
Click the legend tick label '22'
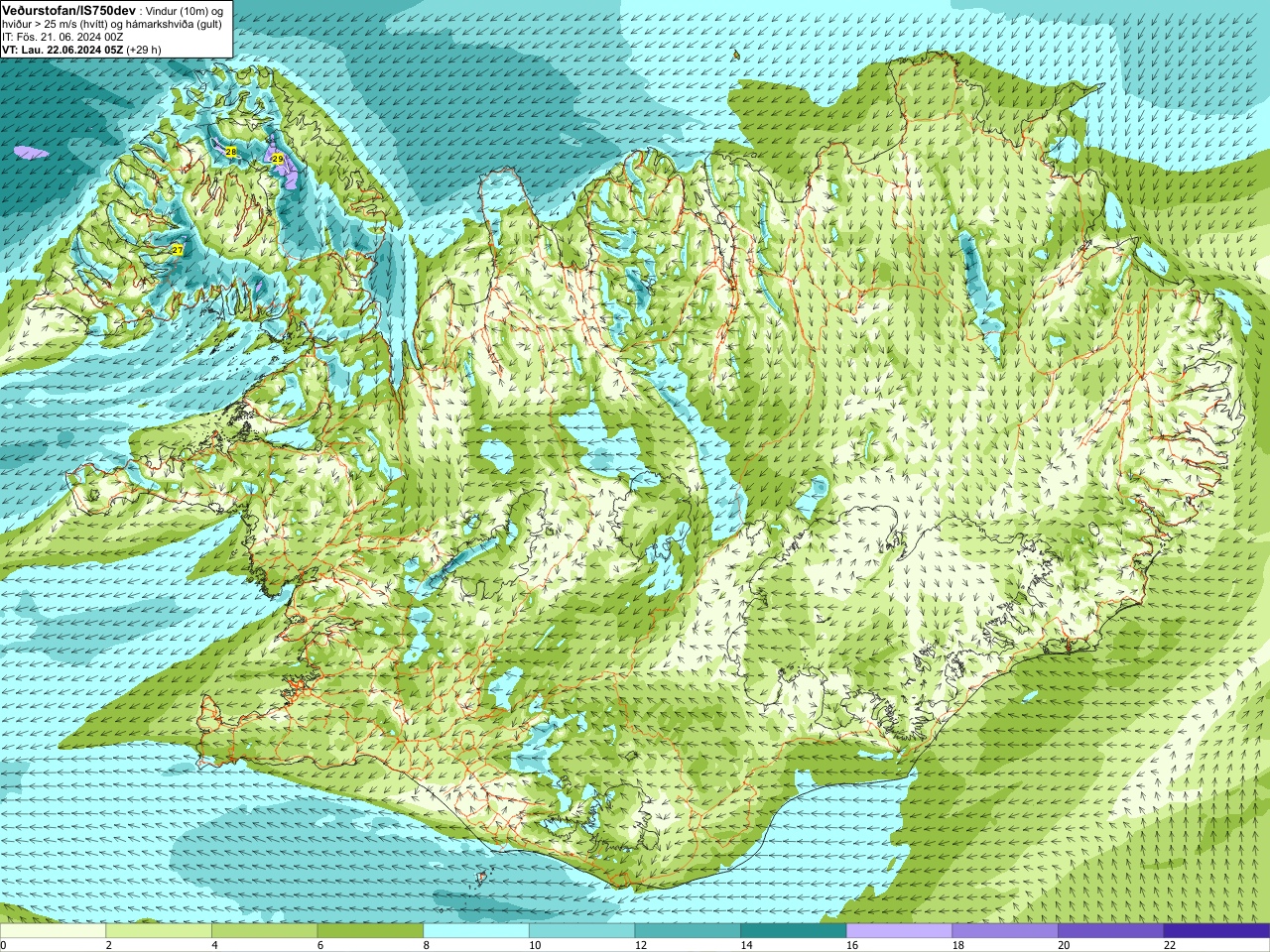1170,946
